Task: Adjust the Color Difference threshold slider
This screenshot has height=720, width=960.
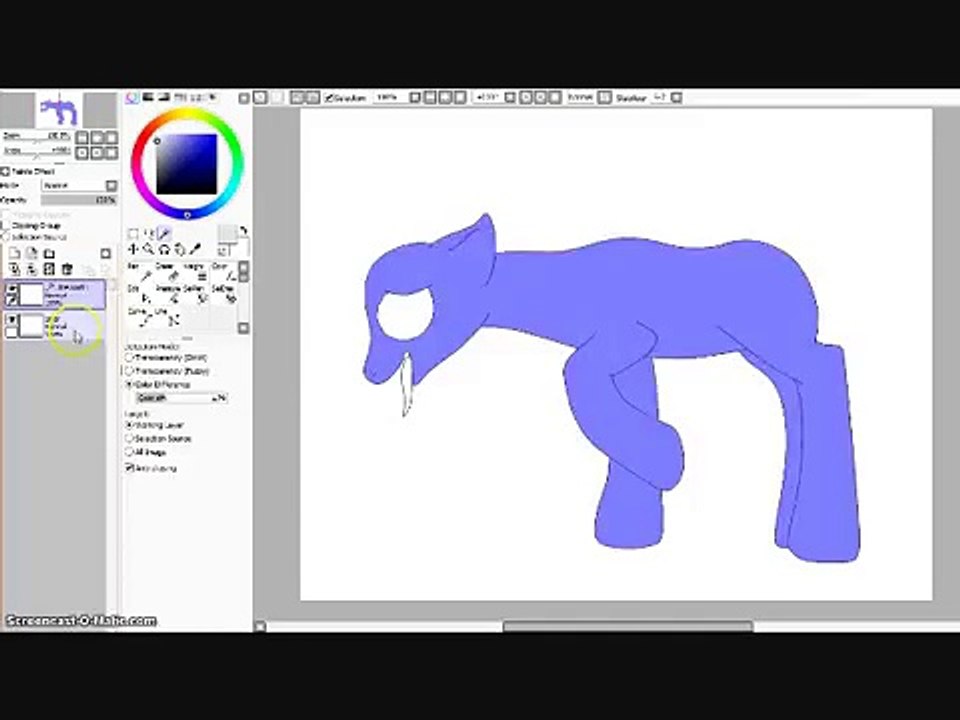Action: (x=181, y=398)
